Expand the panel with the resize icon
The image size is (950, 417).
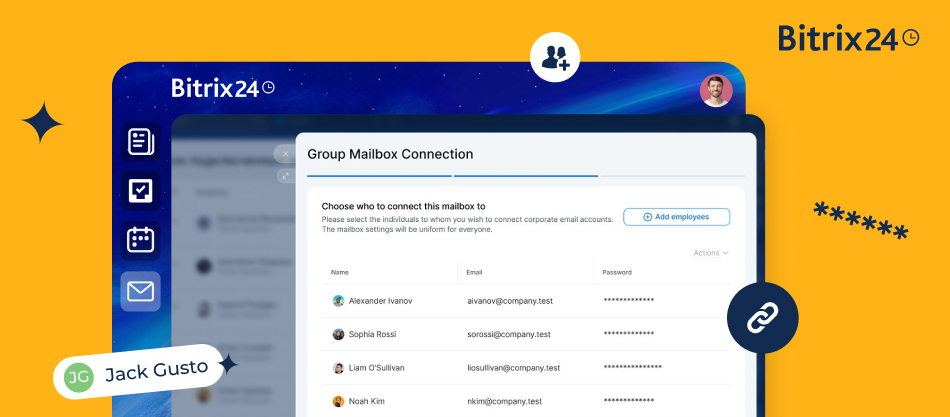click(x=285, y=175)
